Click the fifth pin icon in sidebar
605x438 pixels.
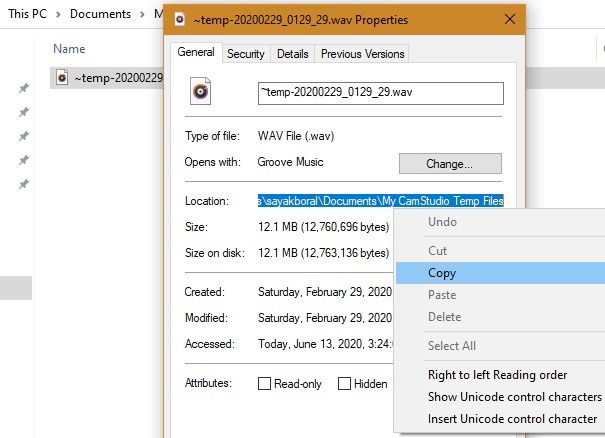point(24,184)
